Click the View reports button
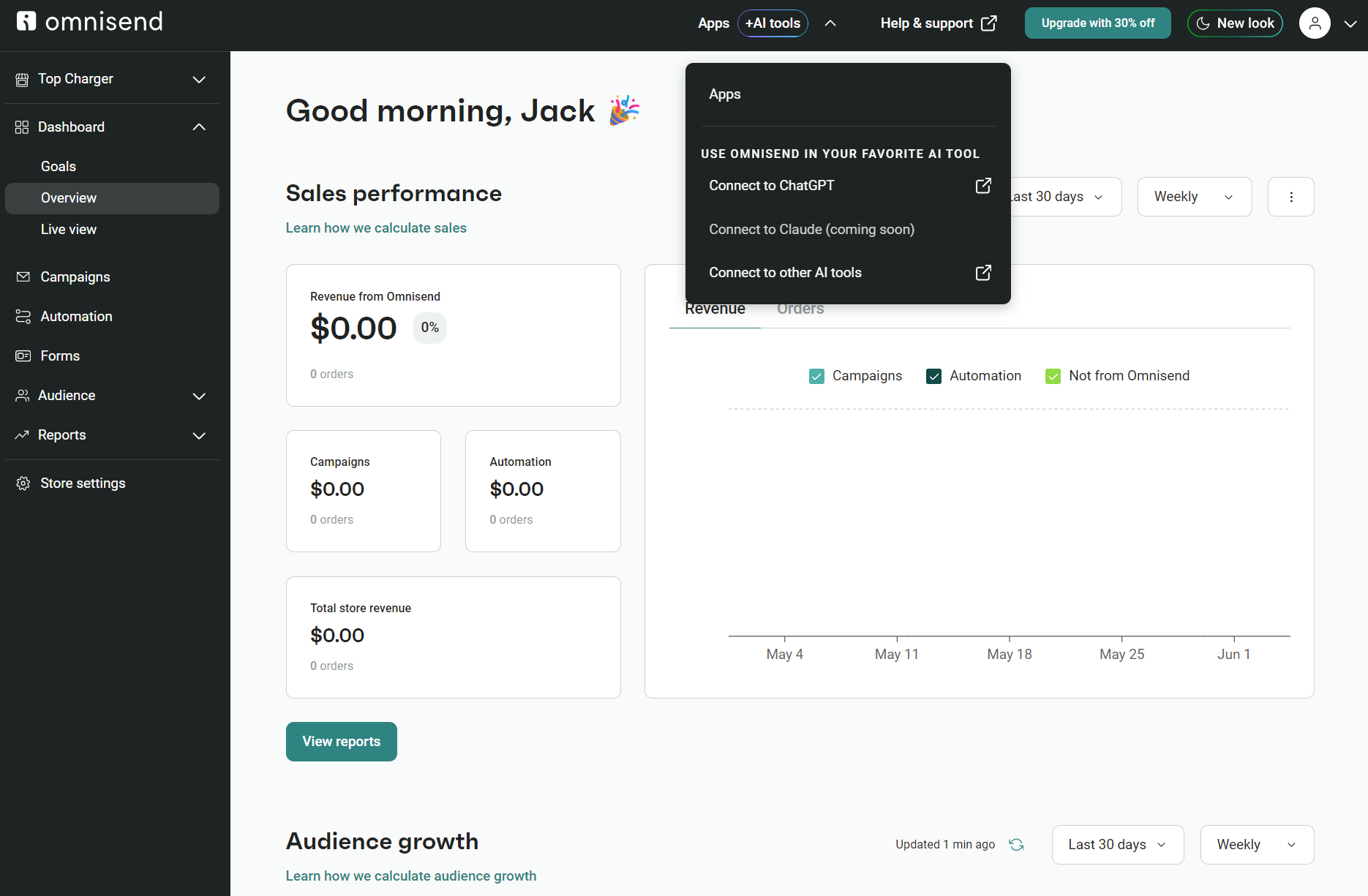The image size is (1368, 896). (342, 742)
